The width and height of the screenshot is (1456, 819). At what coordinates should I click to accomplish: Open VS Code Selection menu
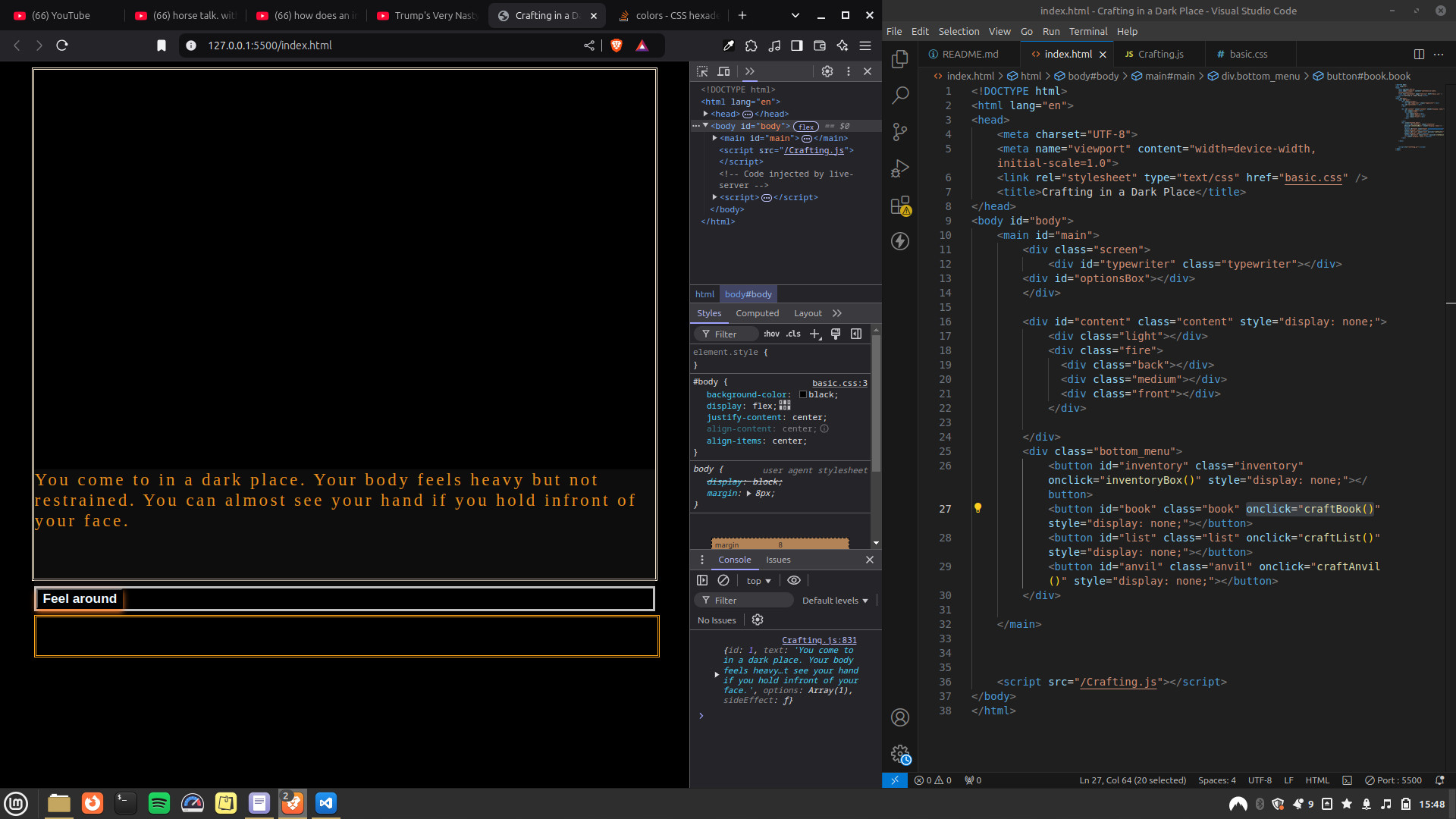pos(959,31)
